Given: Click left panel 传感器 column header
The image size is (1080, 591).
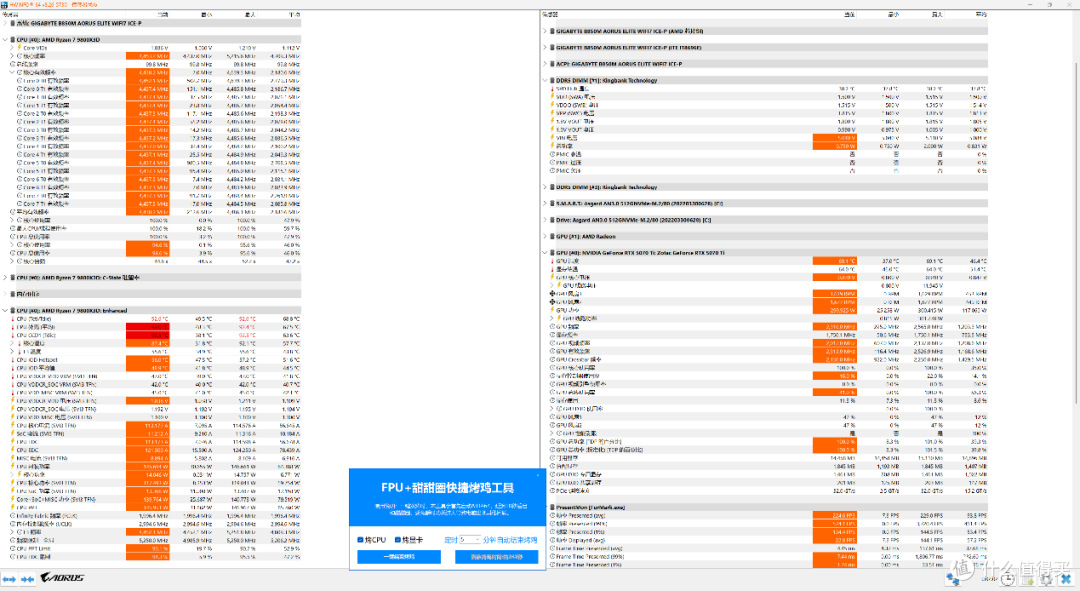Looking at the screenshot, I should [11, 14].
